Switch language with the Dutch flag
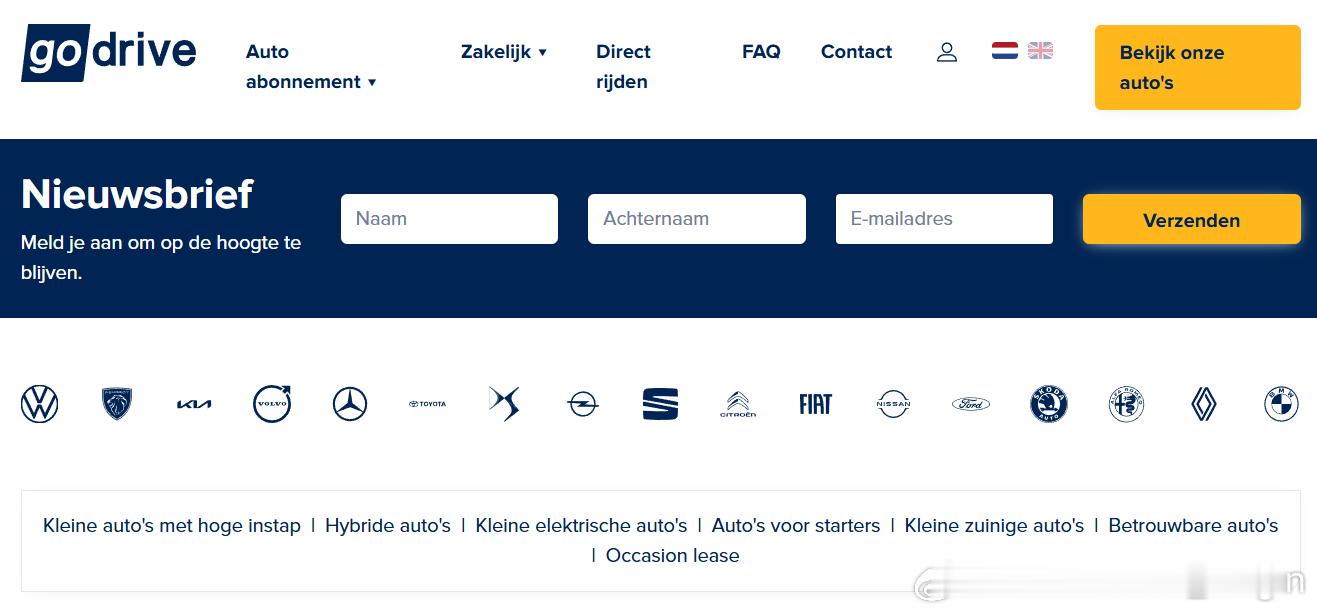Screen dimensions: 1317x615 tap(1005, 50)
